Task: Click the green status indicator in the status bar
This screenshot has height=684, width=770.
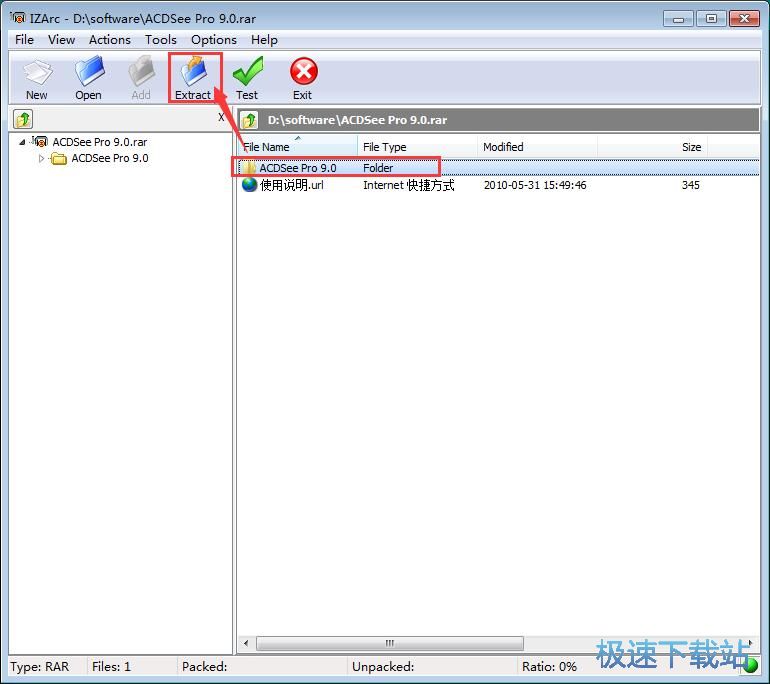Action: pos(750,665)
